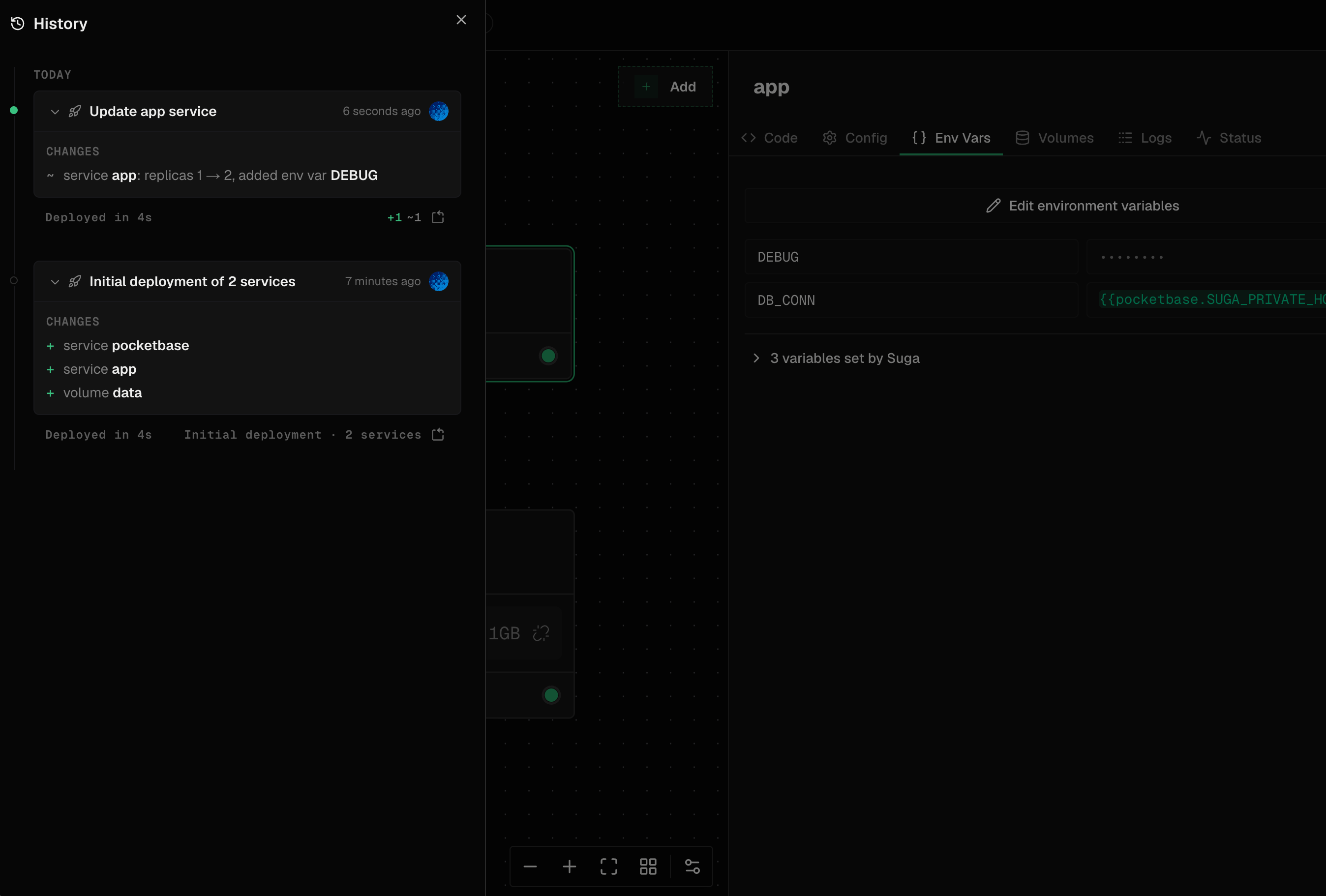Click the masked DEBUG value field

tap(1206, 257)
